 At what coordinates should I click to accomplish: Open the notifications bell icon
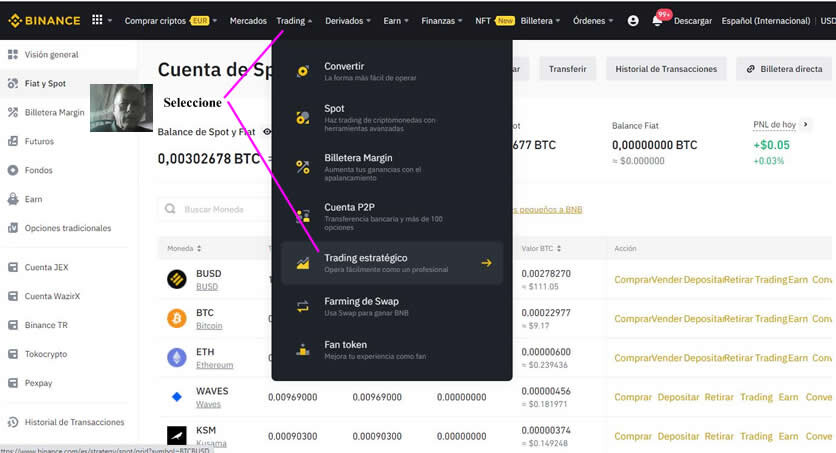(657, 21)
